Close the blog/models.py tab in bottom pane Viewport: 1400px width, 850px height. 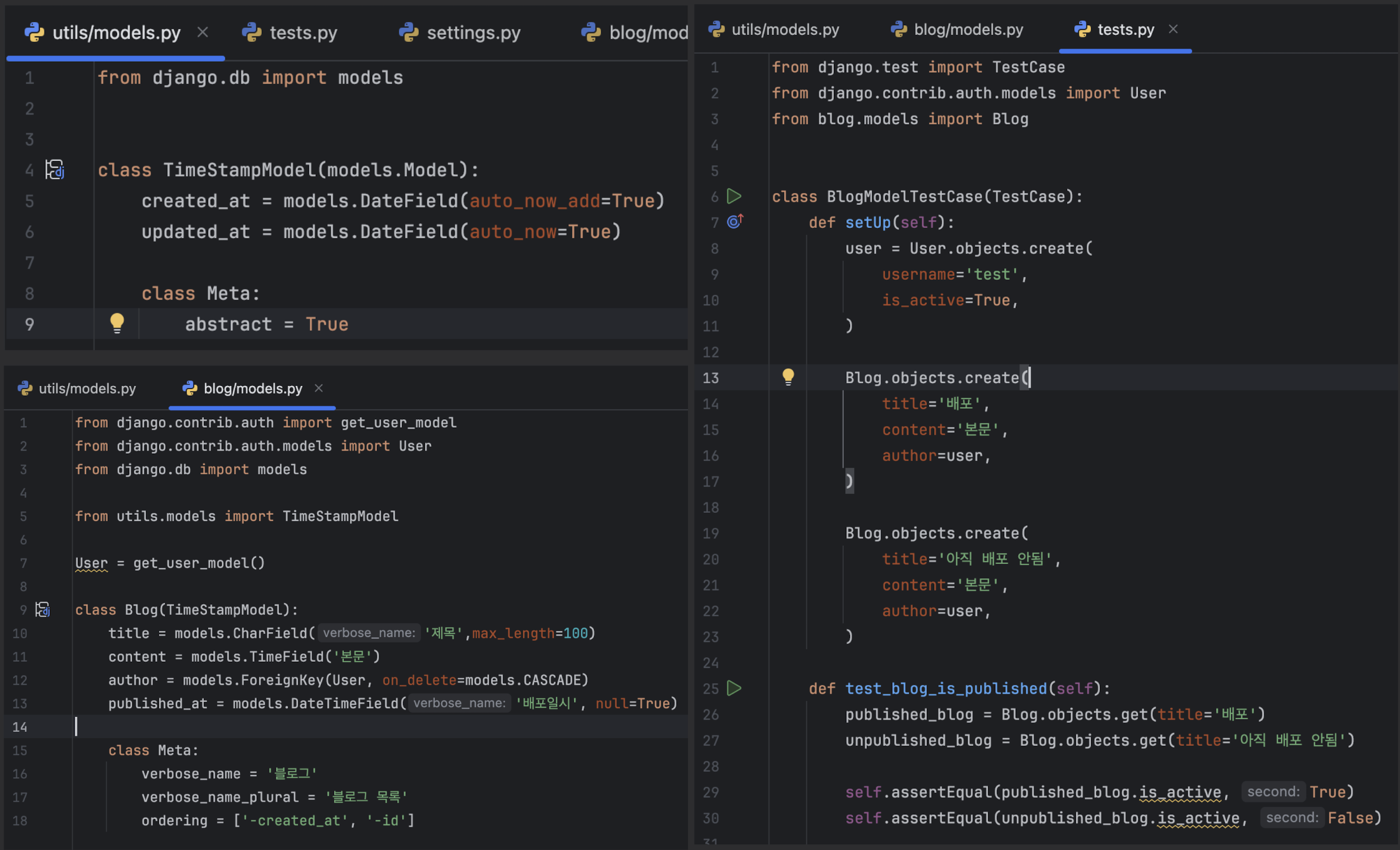319,388
